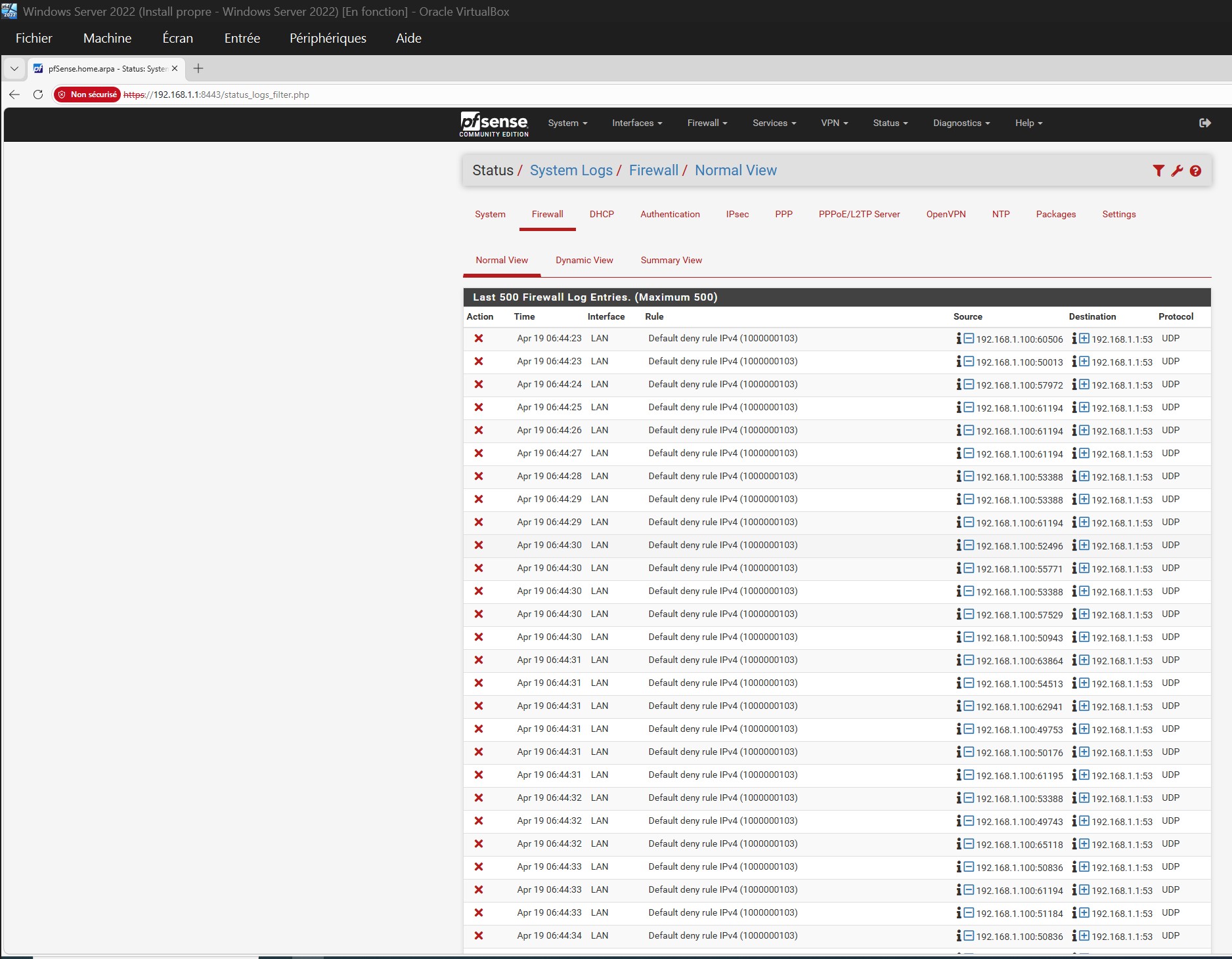Go to the pfSense logo home
The image size is (1232, 959).
pos(494,124)
